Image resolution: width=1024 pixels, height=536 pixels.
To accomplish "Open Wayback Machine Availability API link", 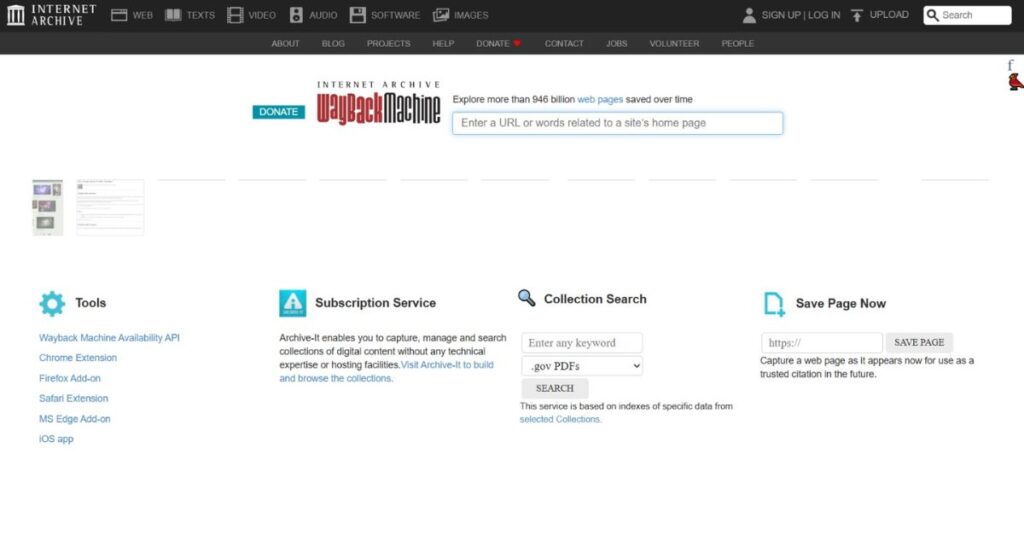I will pos(109,338).
